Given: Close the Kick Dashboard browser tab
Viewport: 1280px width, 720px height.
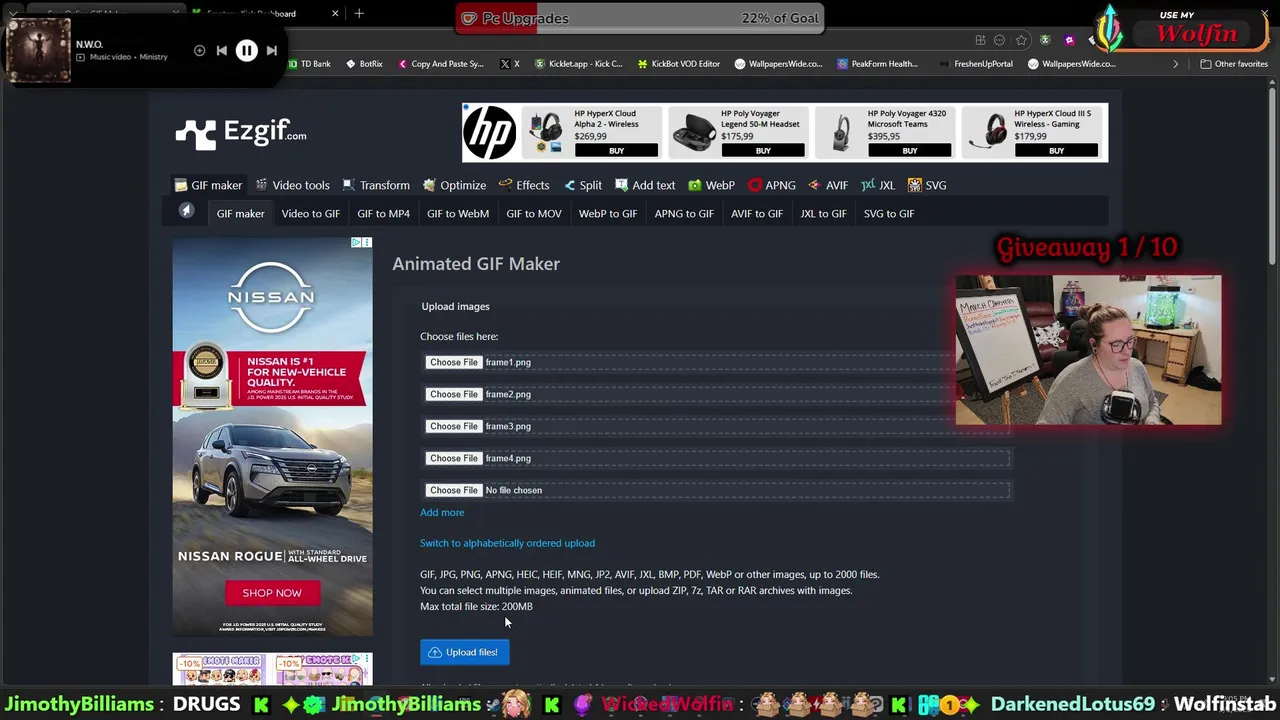Looking at the screenshot, I should click(x=335, y=13).
